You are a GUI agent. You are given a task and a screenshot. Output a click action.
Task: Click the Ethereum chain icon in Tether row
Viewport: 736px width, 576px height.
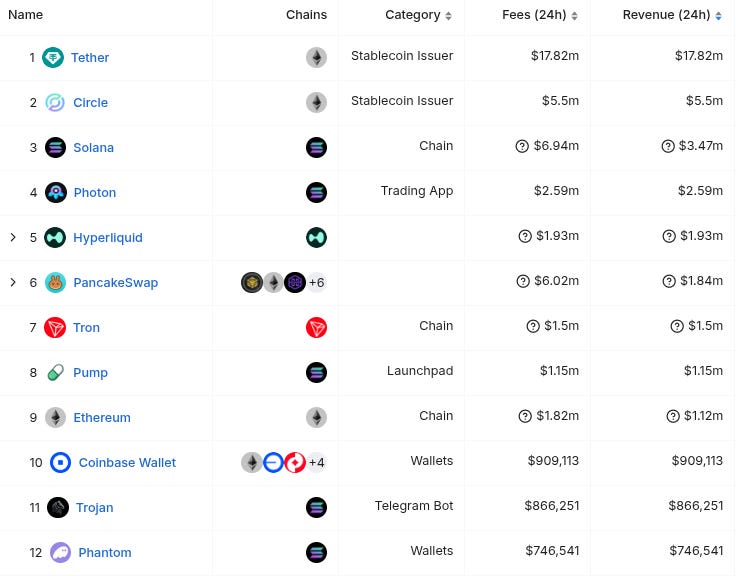click(316, 57)
